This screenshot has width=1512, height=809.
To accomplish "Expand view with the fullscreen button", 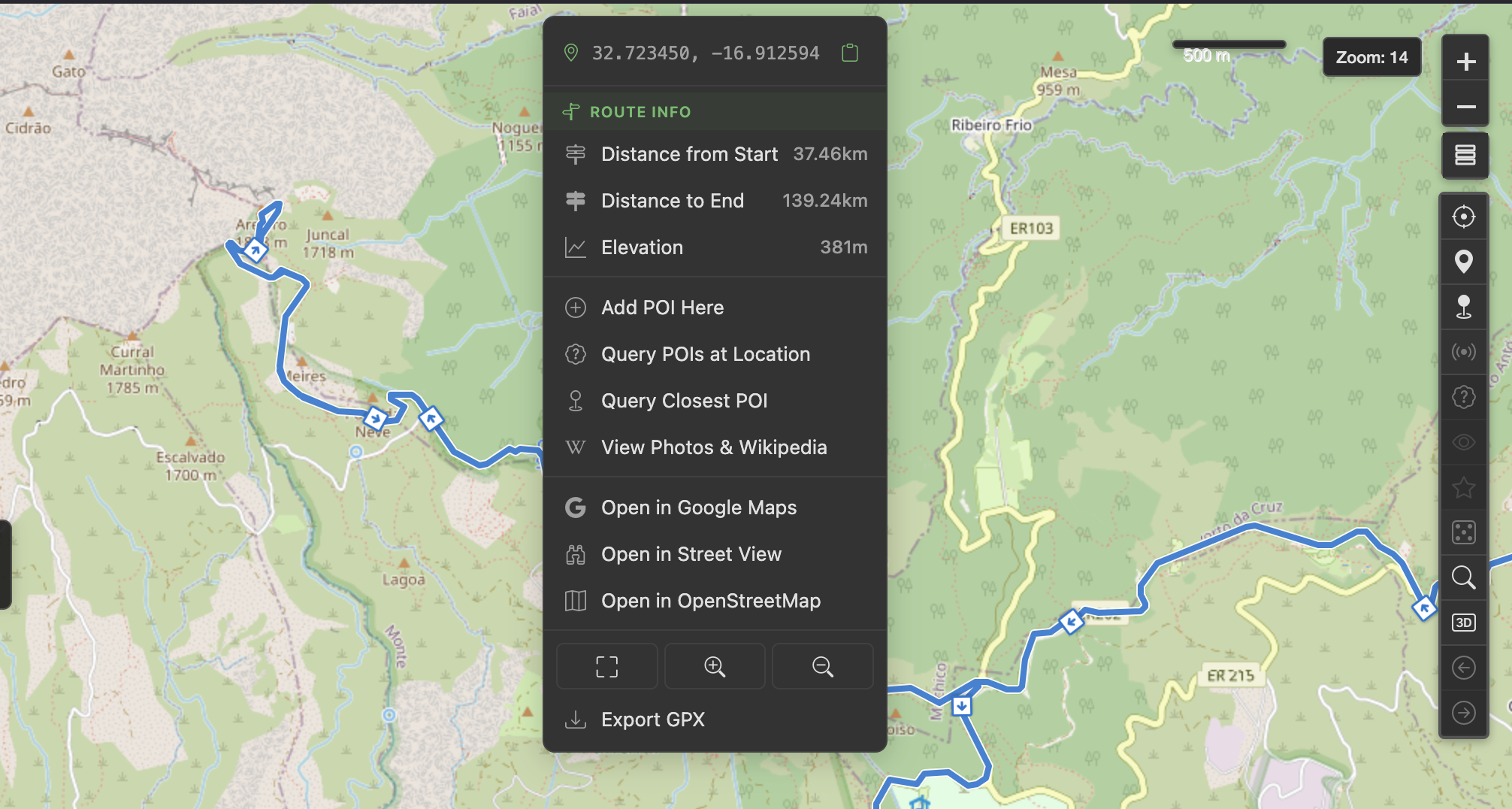I will pyautogui.click(x=606, y=666).
